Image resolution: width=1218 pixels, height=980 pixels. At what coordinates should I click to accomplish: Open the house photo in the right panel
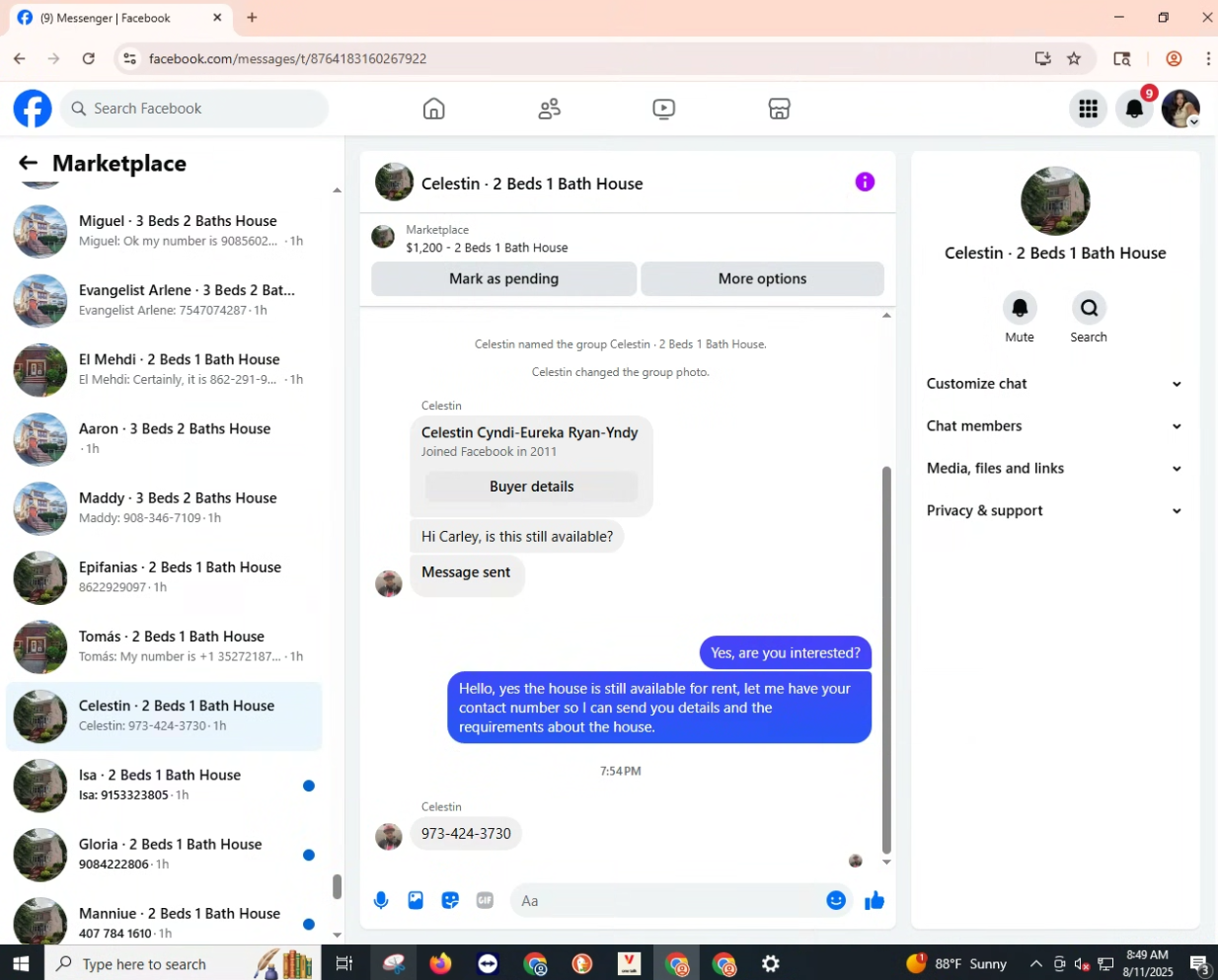(x=1055, y=201)
